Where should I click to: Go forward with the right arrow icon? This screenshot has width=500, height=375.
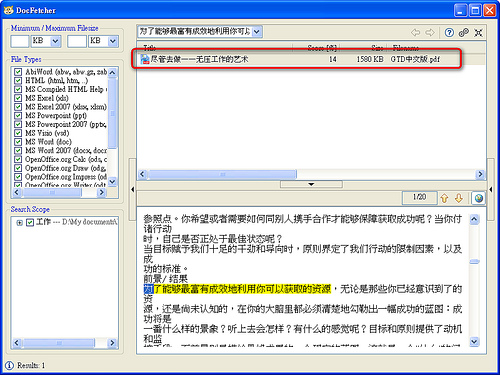[x=430, y=32]
